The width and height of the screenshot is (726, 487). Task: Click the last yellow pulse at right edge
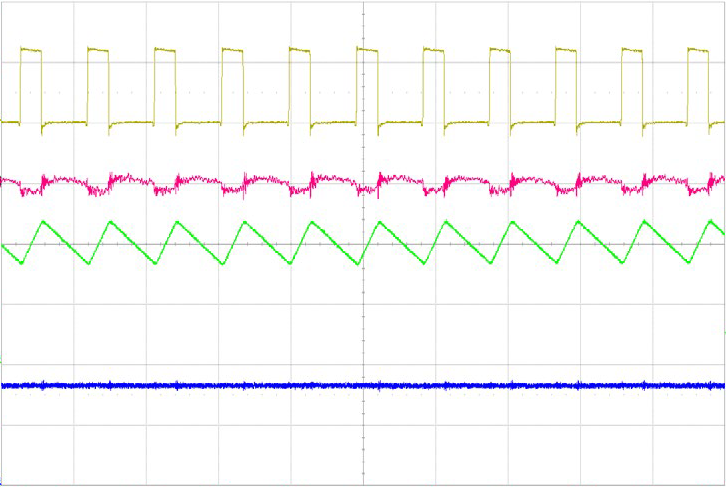(x=701, y=50)
